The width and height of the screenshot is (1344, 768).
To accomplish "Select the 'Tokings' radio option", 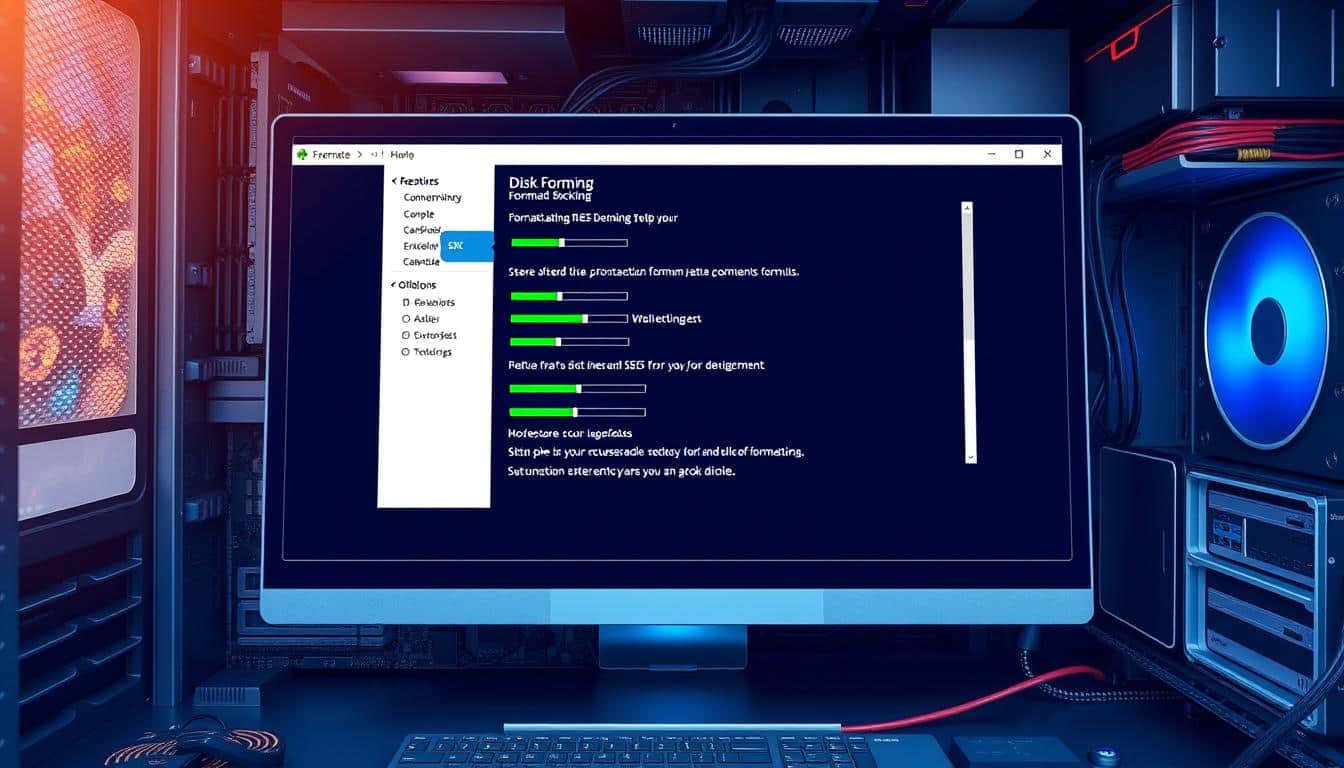I will pos(405,352).
